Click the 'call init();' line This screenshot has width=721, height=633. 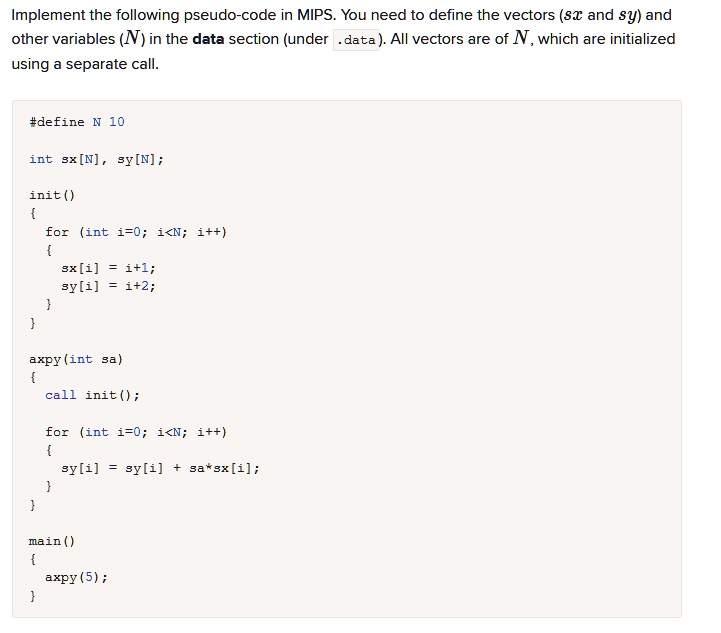point(92,395)
